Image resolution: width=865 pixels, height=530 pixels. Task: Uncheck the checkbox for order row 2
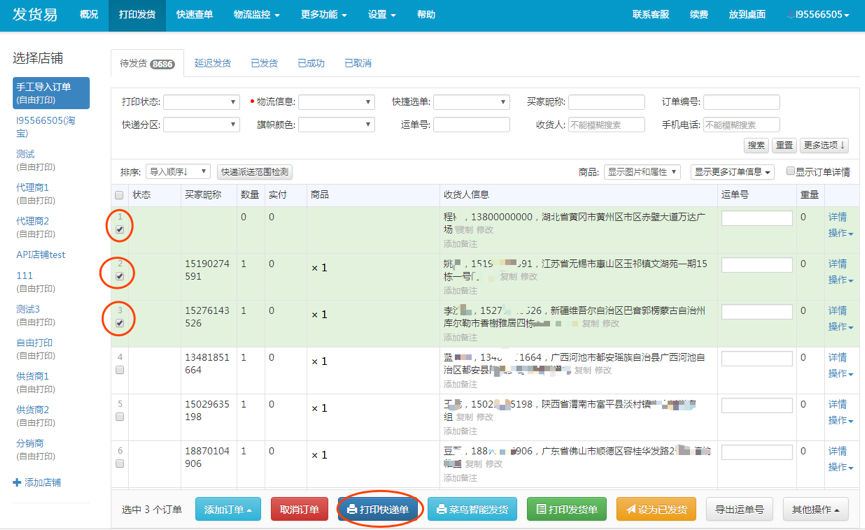click(x=120, y=276)
